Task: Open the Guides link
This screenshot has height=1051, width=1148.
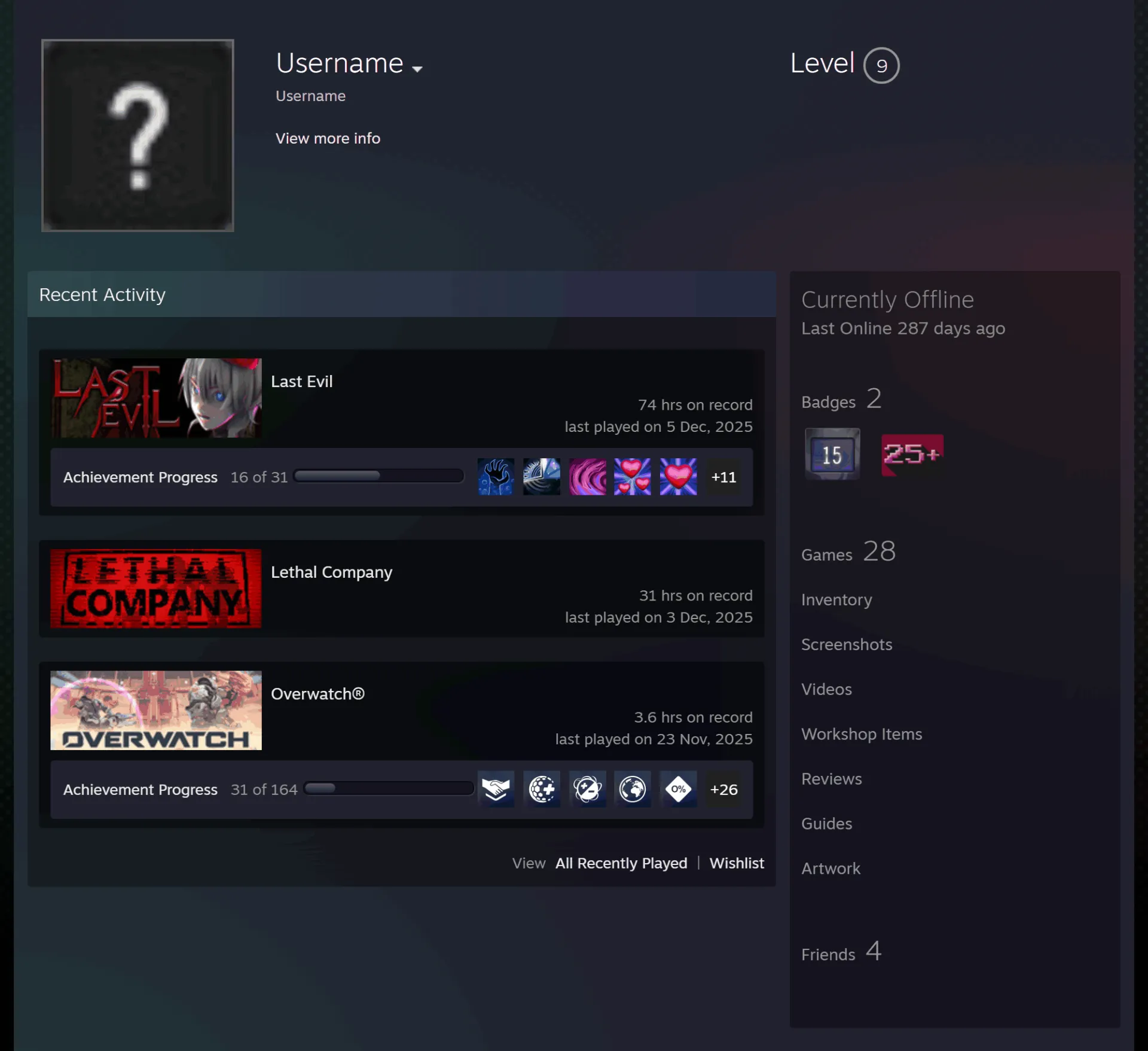Action: [826, 824]
